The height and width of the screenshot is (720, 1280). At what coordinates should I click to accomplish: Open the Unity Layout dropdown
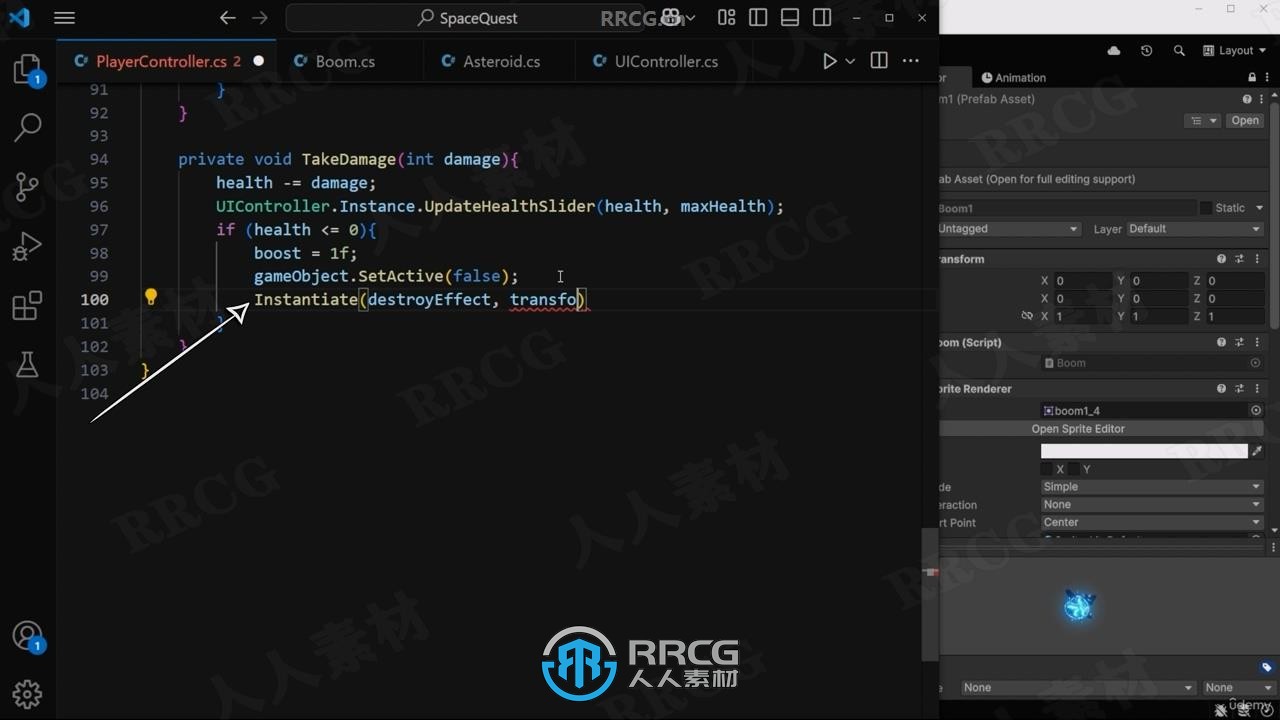point(1235,51)
